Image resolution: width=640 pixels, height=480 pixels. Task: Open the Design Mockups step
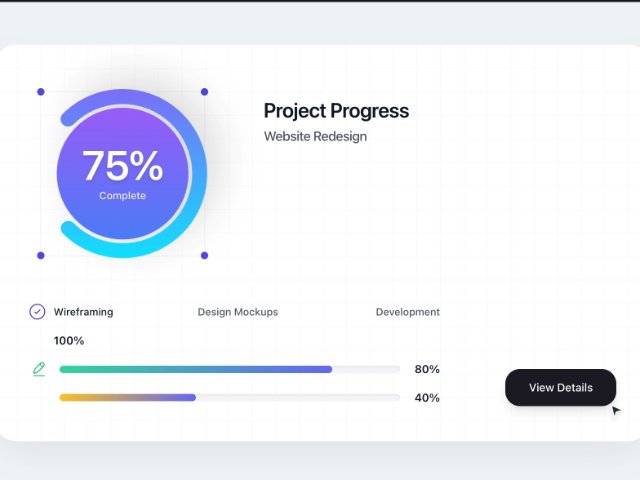[238, 312]
